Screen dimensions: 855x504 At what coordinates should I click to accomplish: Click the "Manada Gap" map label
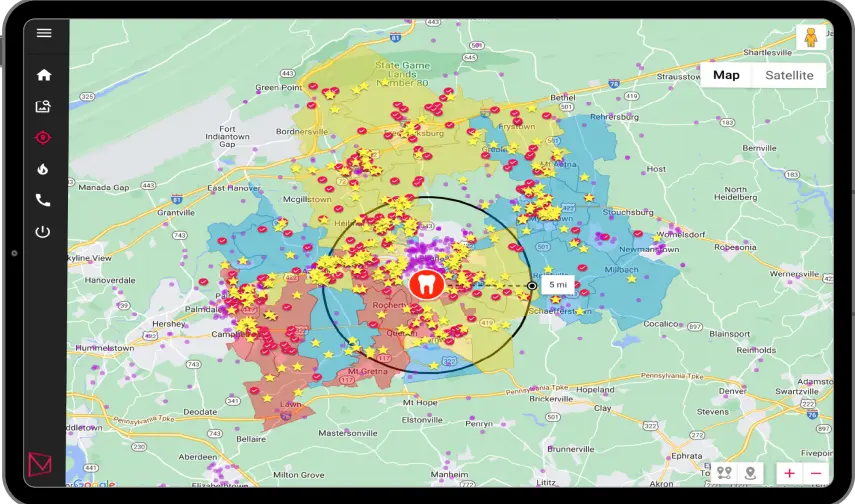tap(104, 187)
